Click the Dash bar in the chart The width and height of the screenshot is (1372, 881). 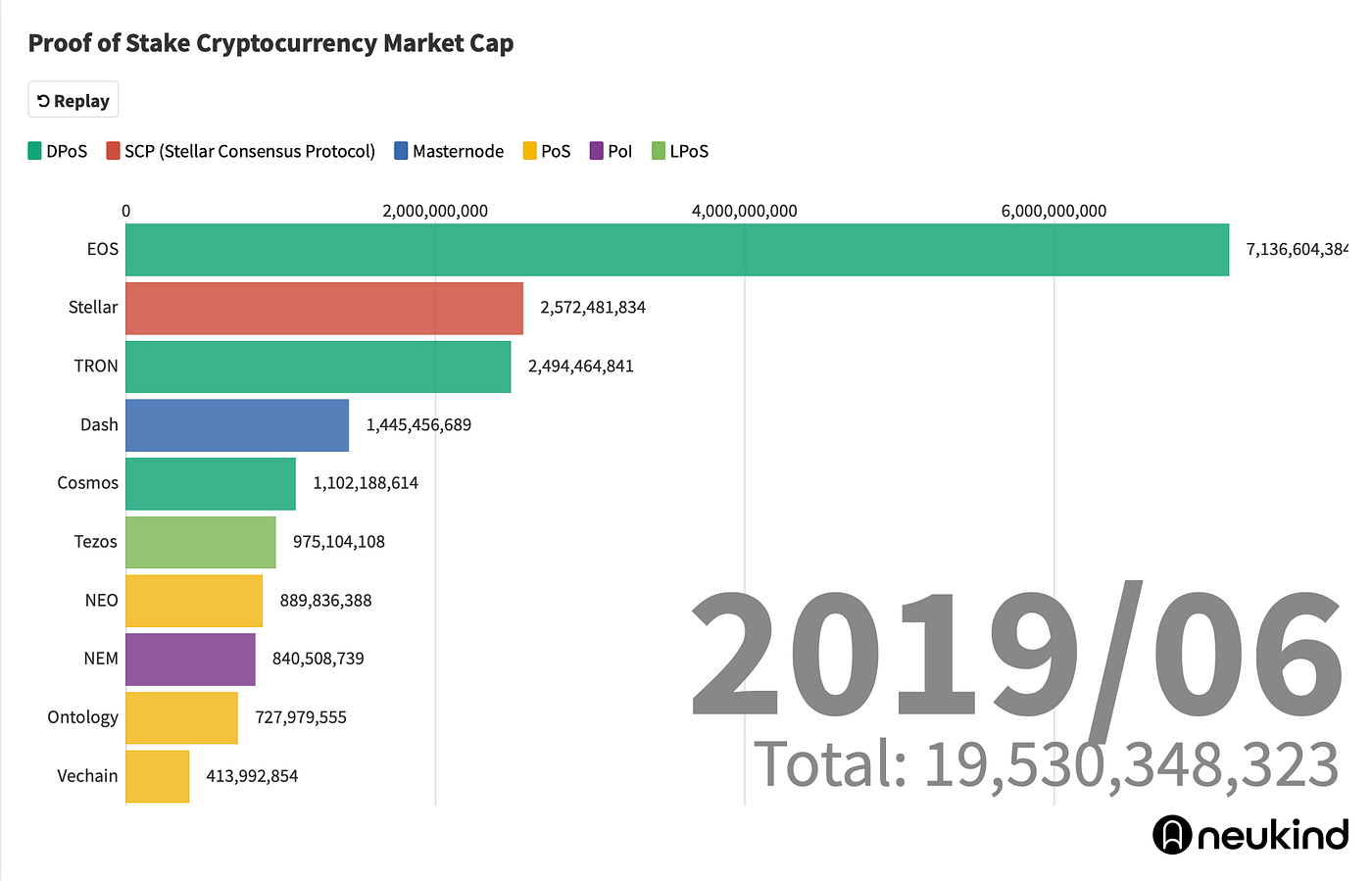pos(237,425)
